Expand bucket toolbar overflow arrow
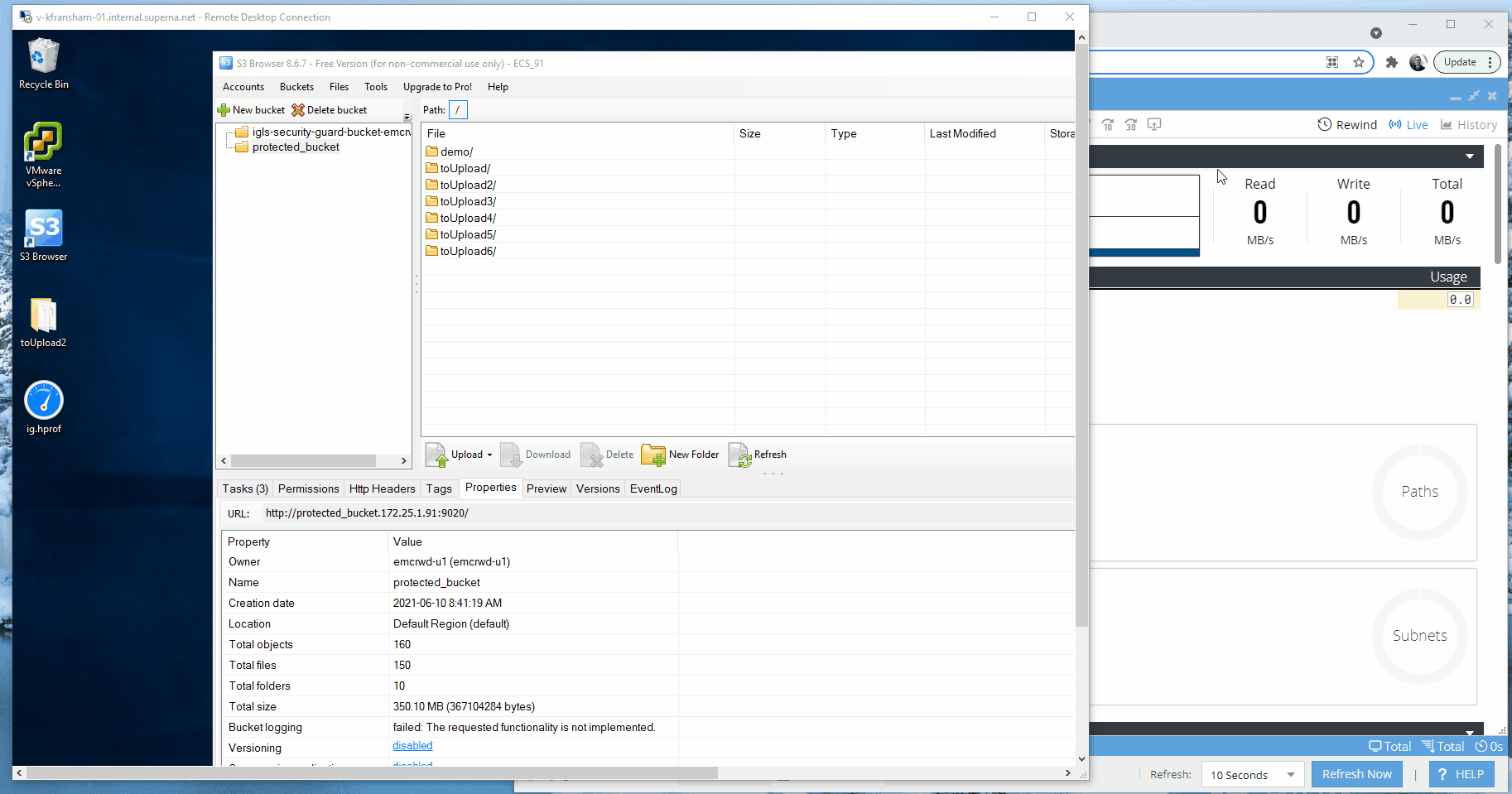The image size is (1512, 794). click(x=407, y=117)
